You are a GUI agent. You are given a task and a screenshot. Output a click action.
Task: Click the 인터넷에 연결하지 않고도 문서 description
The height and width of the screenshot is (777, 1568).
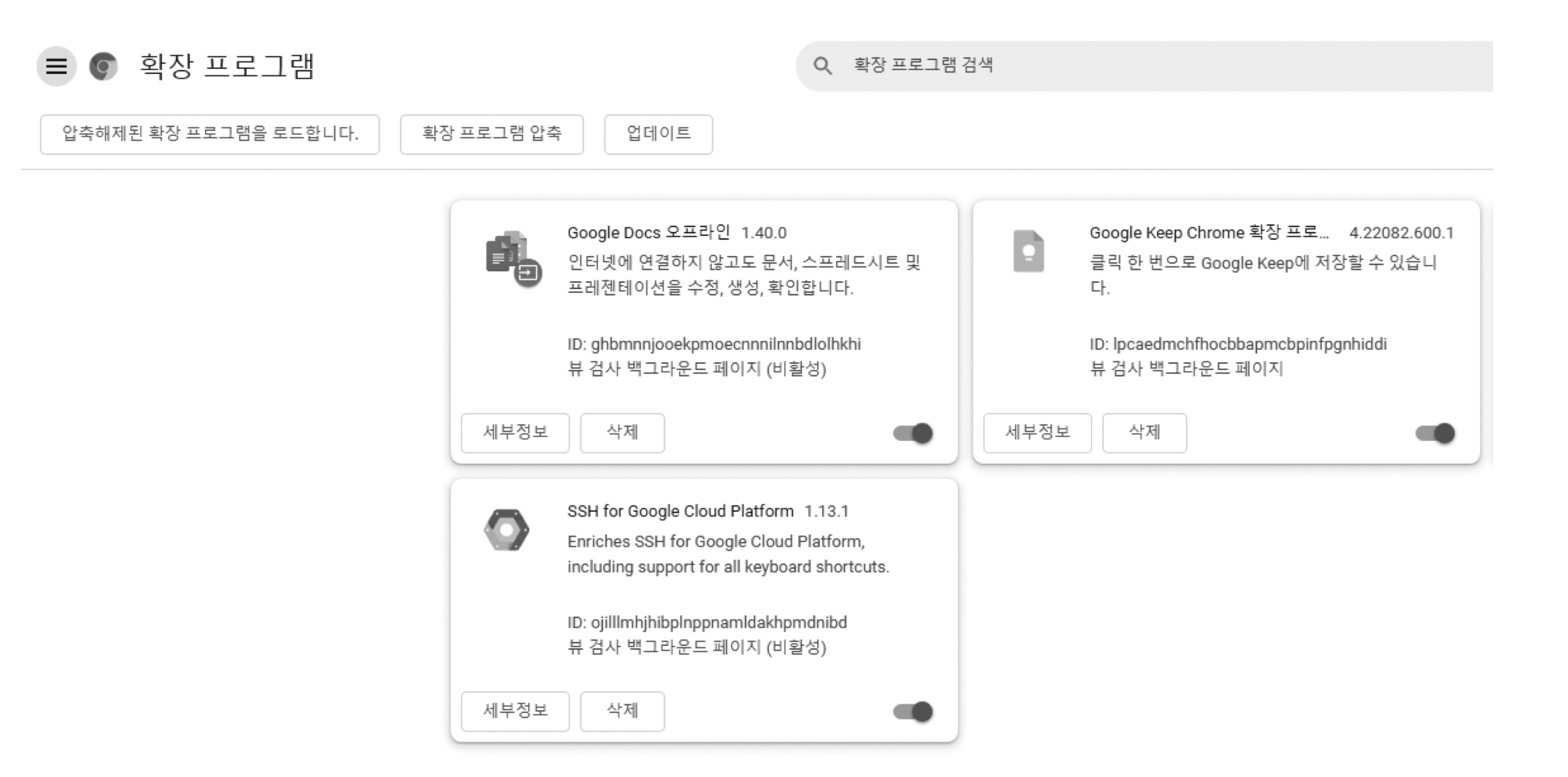tap(744, 274)
